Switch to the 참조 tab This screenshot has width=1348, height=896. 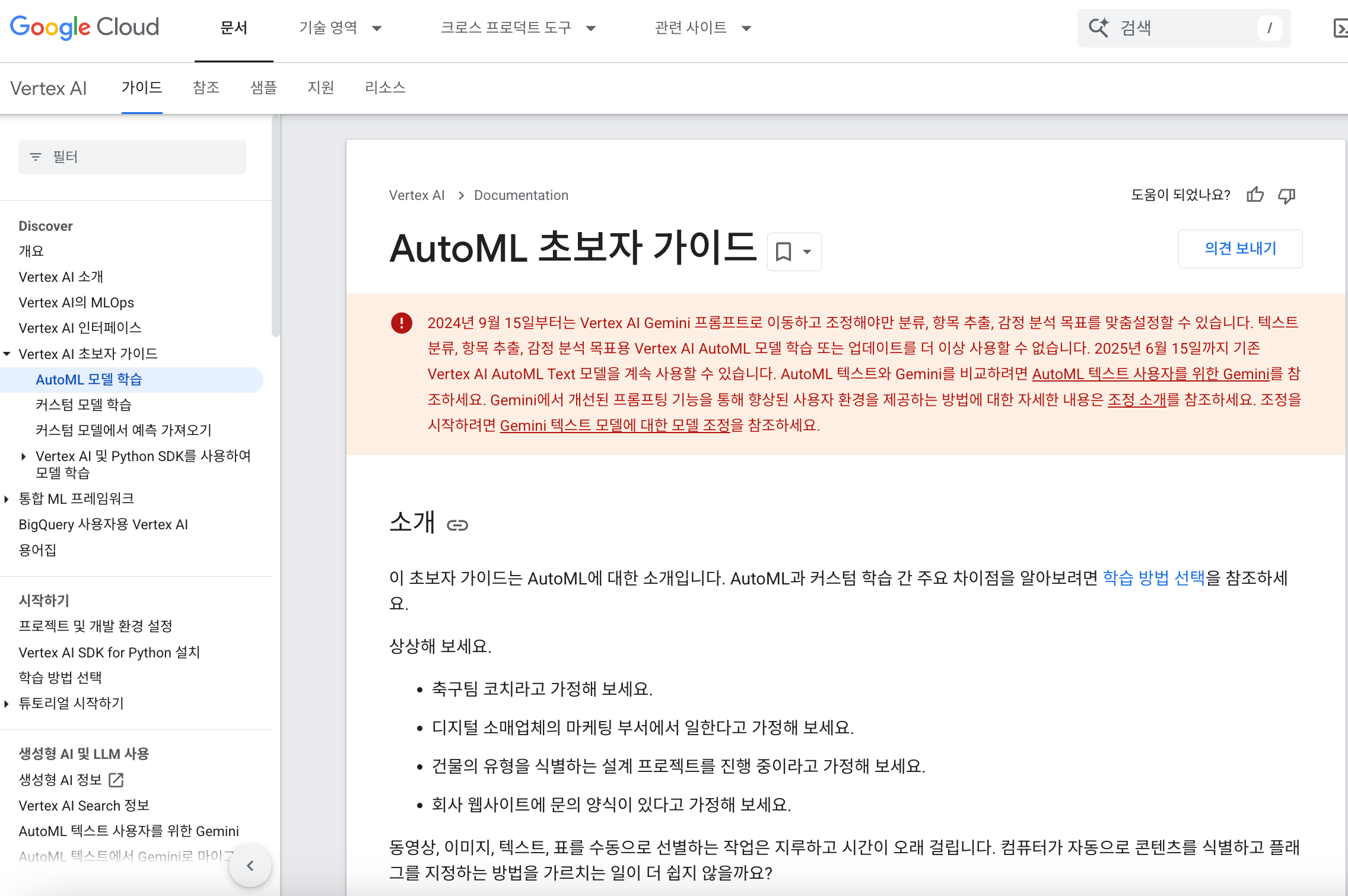click(x=206, y=88)
